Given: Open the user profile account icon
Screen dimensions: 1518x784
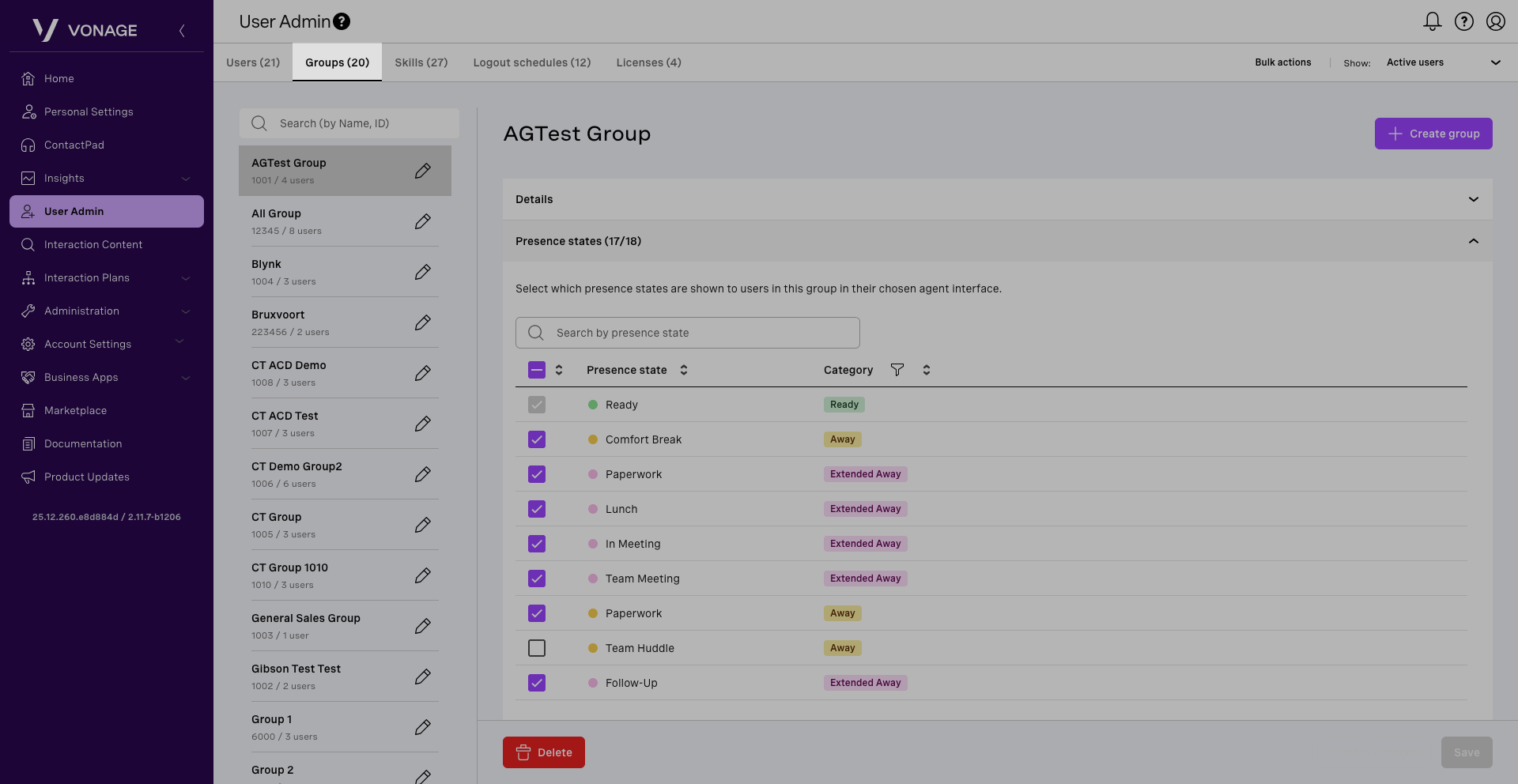Looking at the screenshot, I should (x=1495, y=21).
